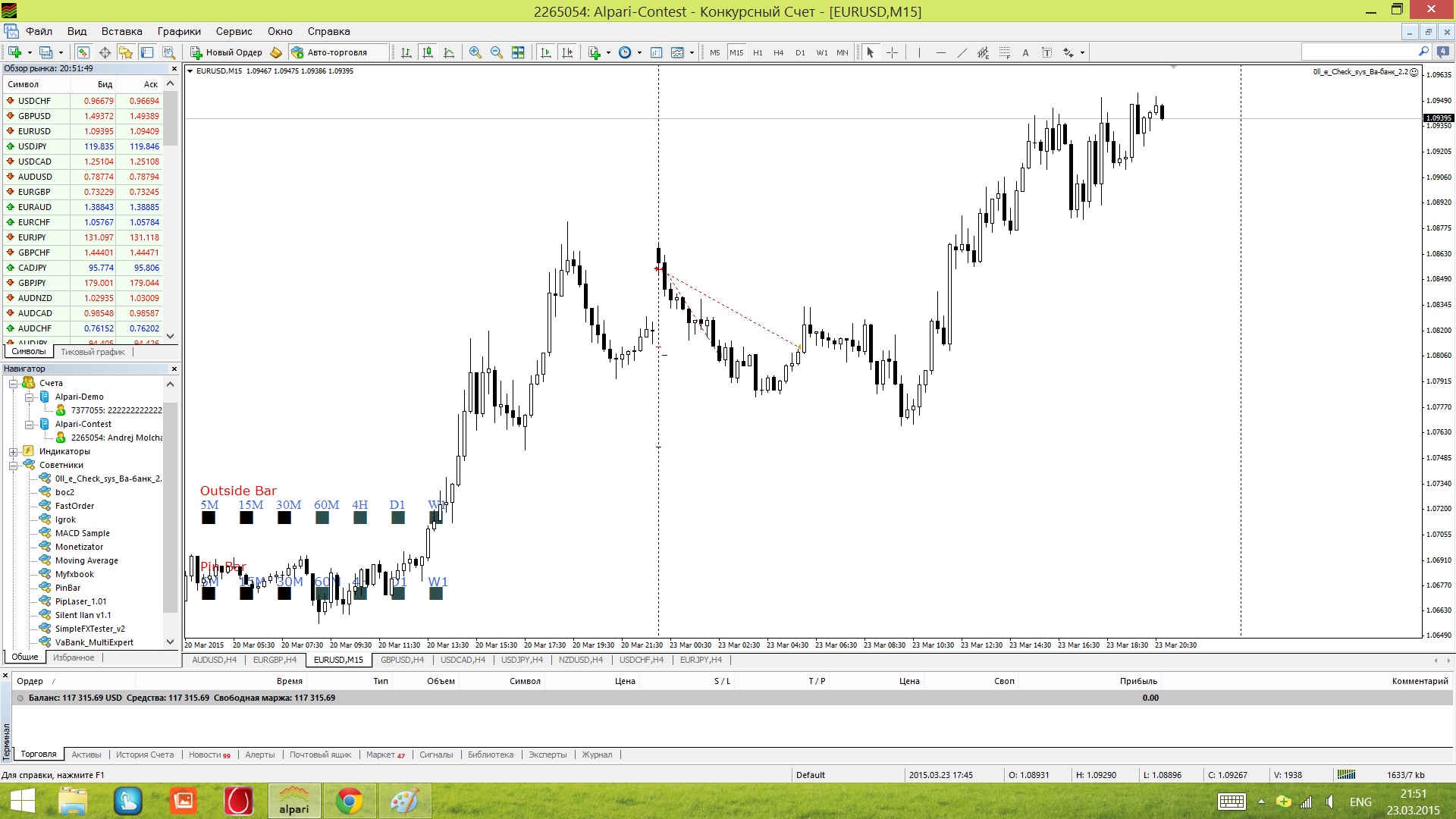Image resolution: width=1456 pixels, height=819 pixels.
Task: Select the equidistant channel tool
Action: (984, 52)
